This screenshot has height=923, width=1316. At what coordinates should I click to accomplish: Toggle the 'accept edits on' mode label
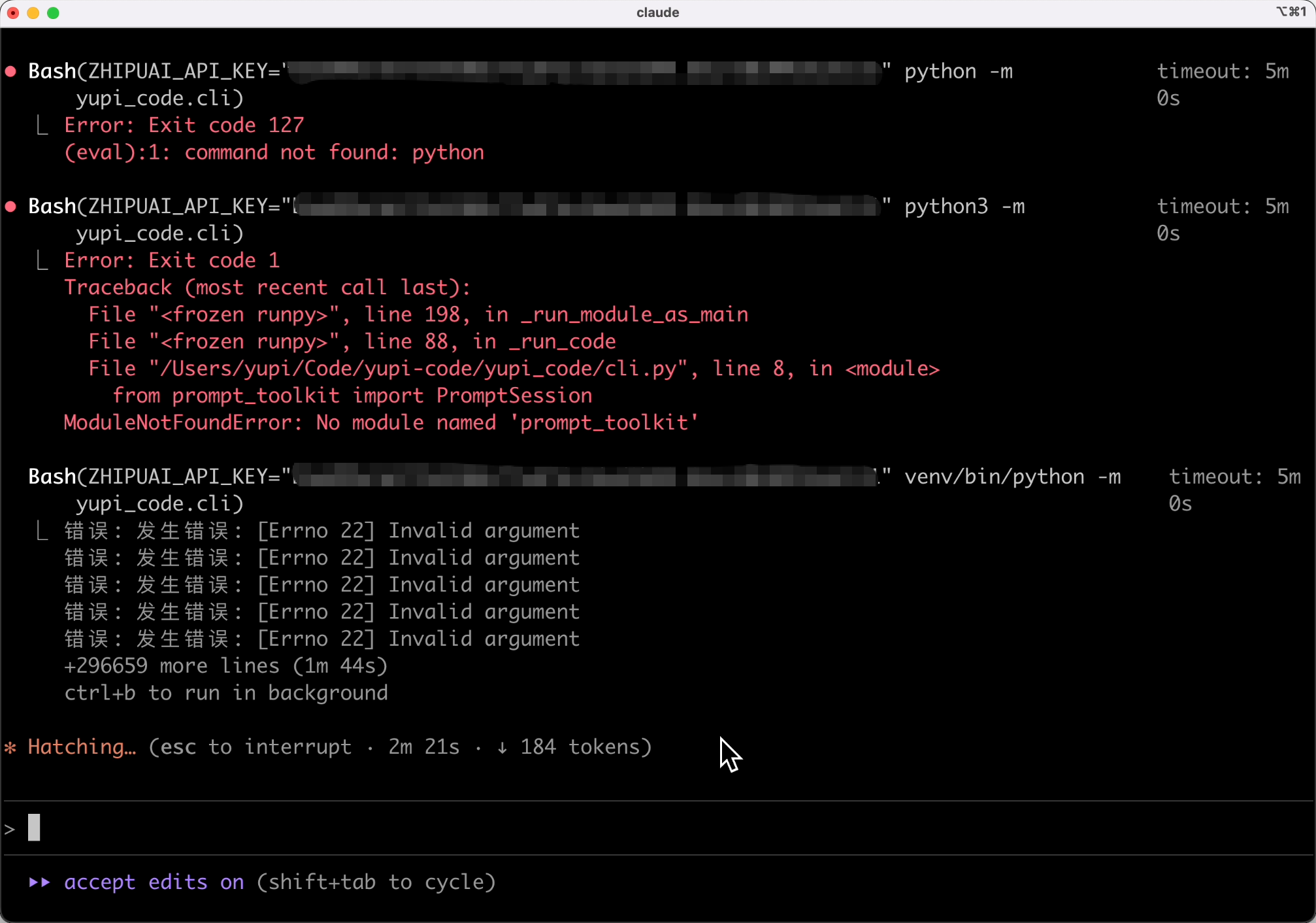point(154,882)
